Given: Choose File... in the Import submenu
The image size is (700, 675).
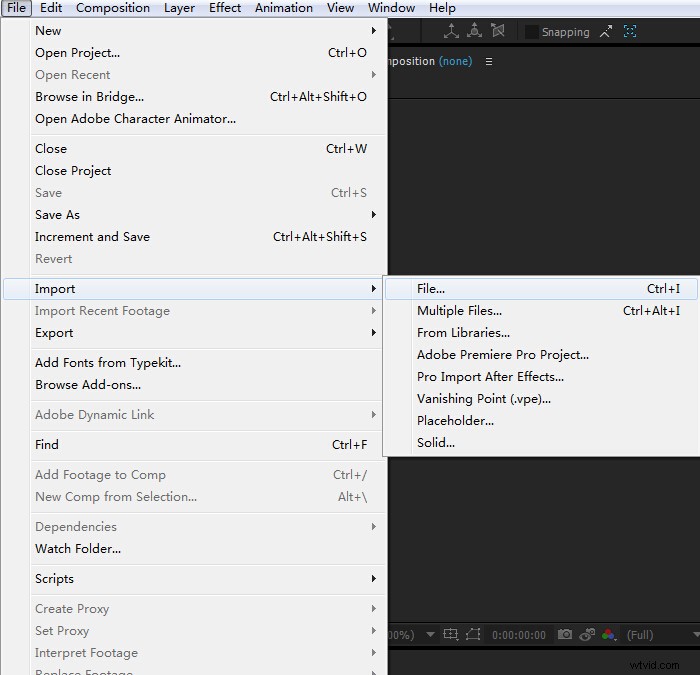Looking at the screenshot, I should [431, 289].
